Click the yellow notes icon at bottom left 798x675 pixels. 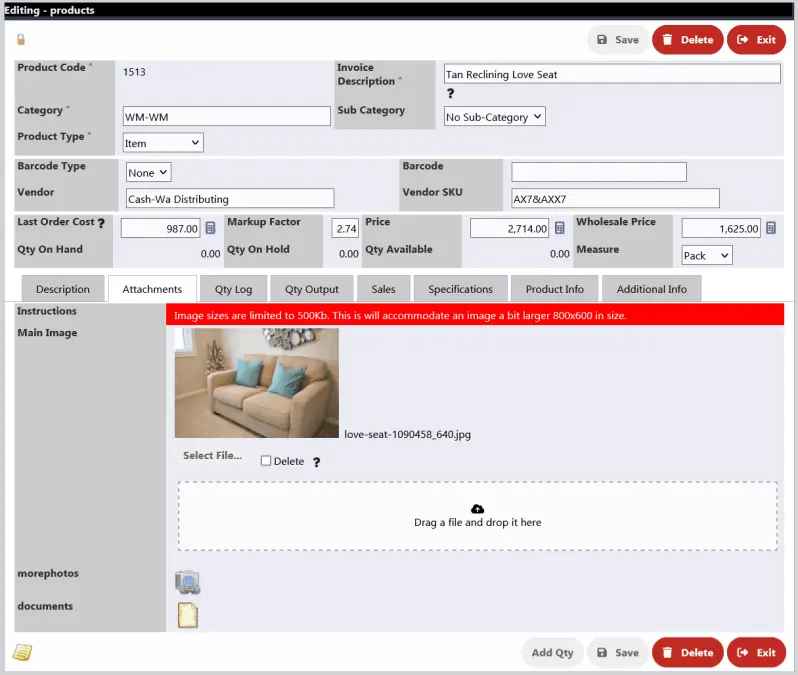22,652
